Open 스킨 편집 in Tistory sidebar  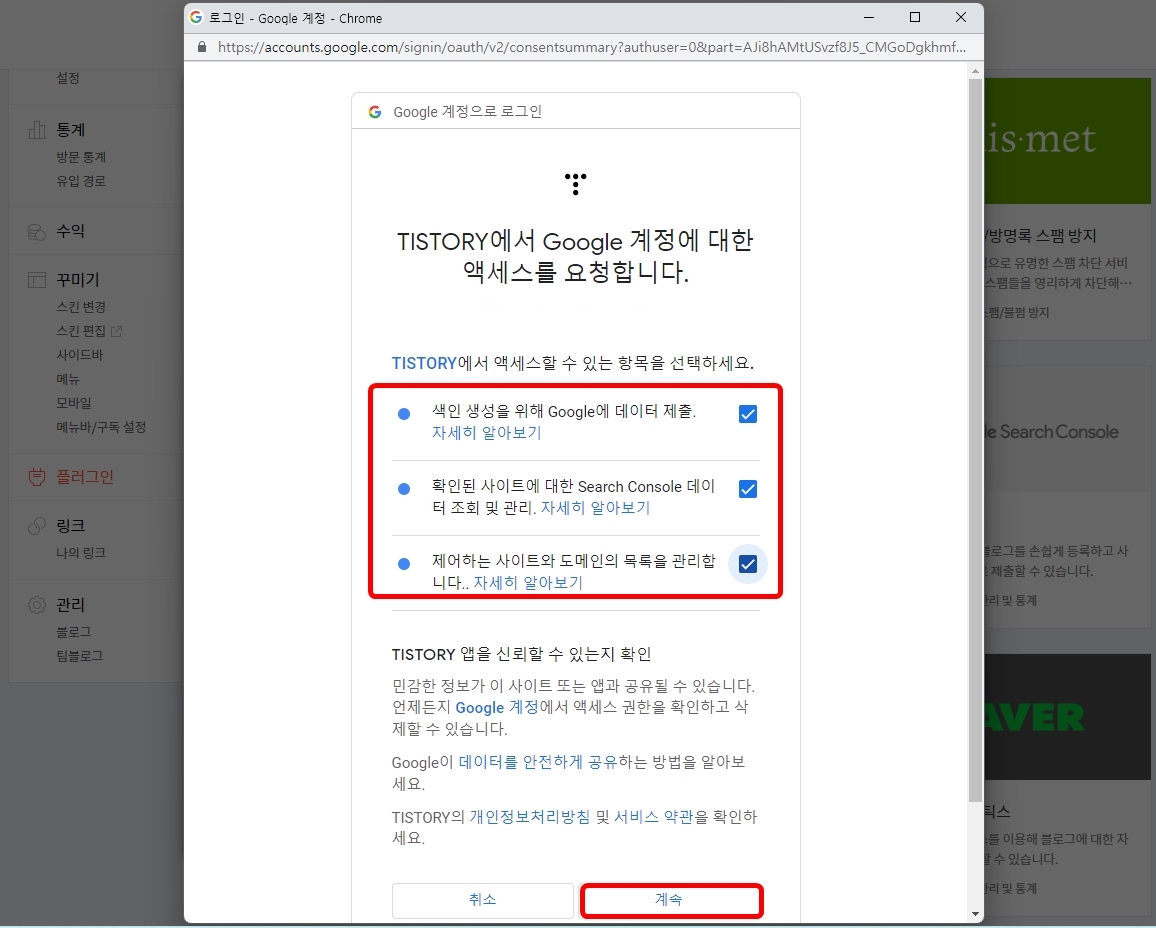[81, 332]
